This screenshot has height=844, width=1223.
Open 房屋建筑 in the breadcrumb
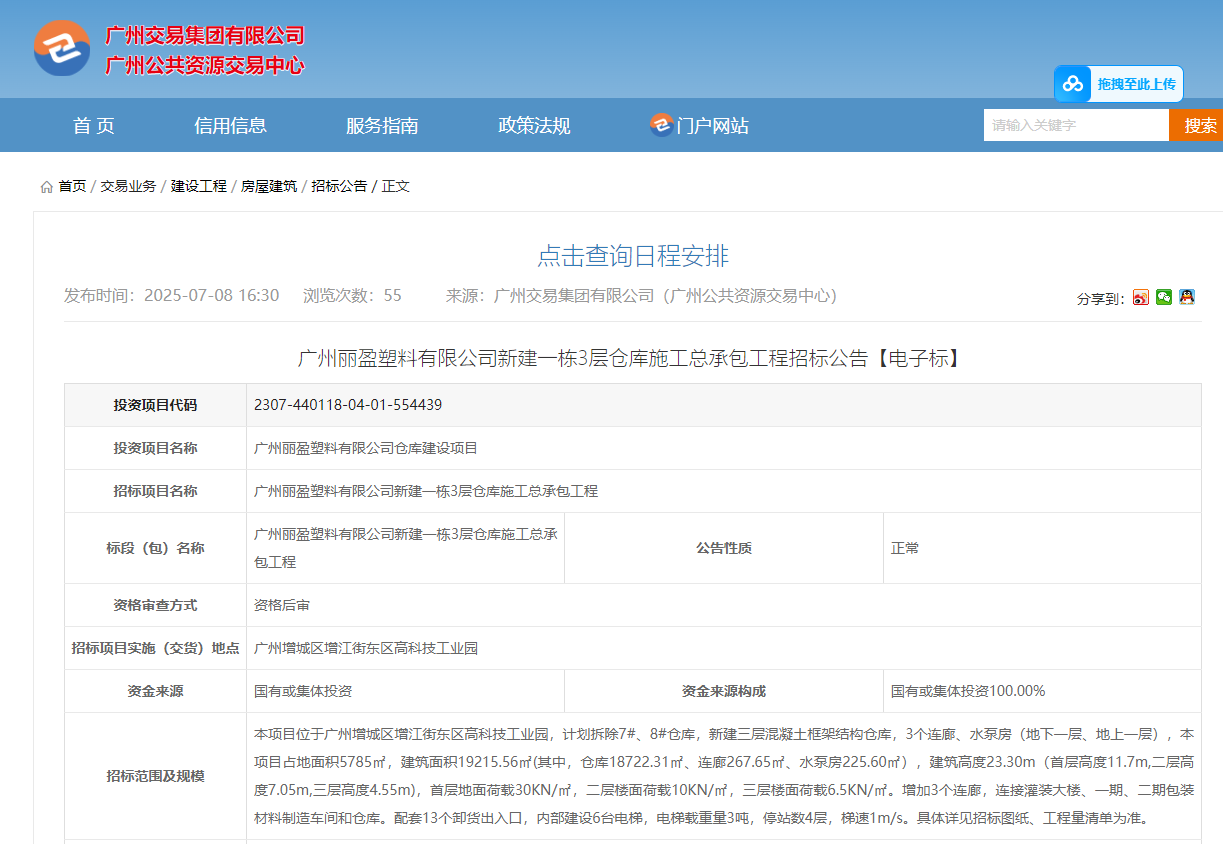coord(268,185)
